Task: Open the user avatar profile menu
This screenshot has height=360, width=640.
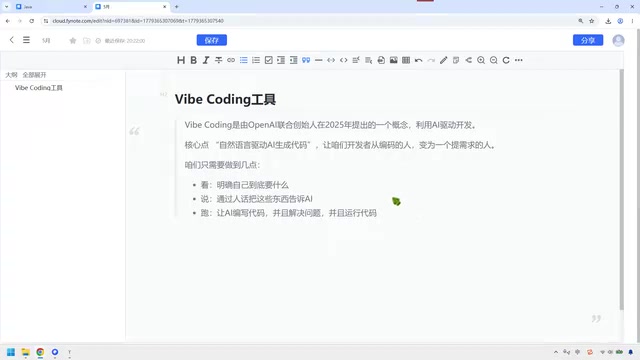Action: pyautogui.click(x=618, y=40)
